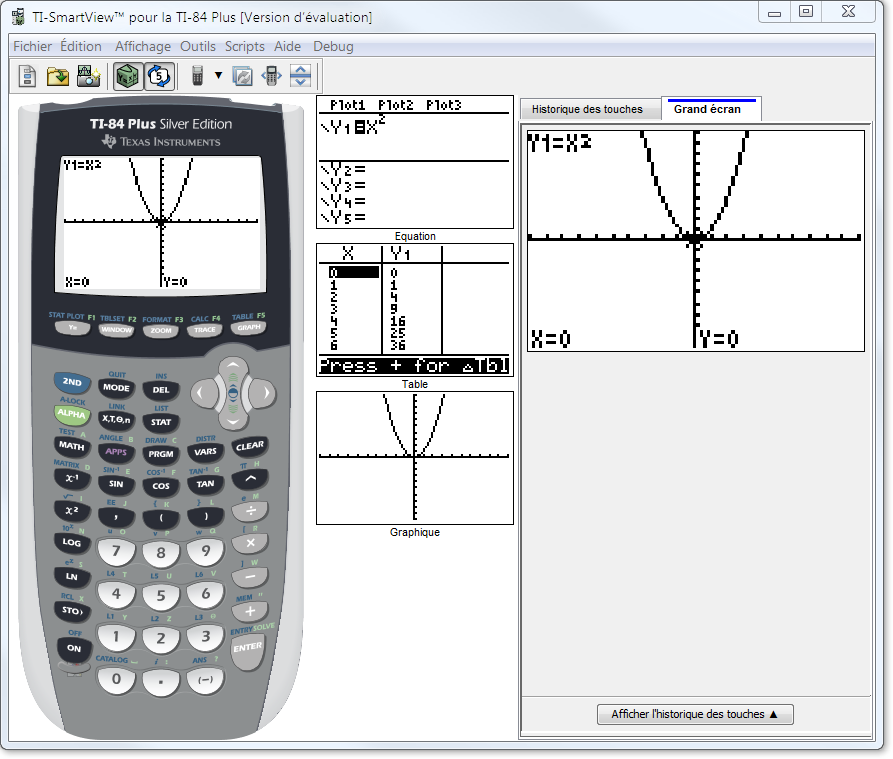Screen dimensions: 893x759
Task: Click the left arrow cursor key
Action: (x=204, y=392)
